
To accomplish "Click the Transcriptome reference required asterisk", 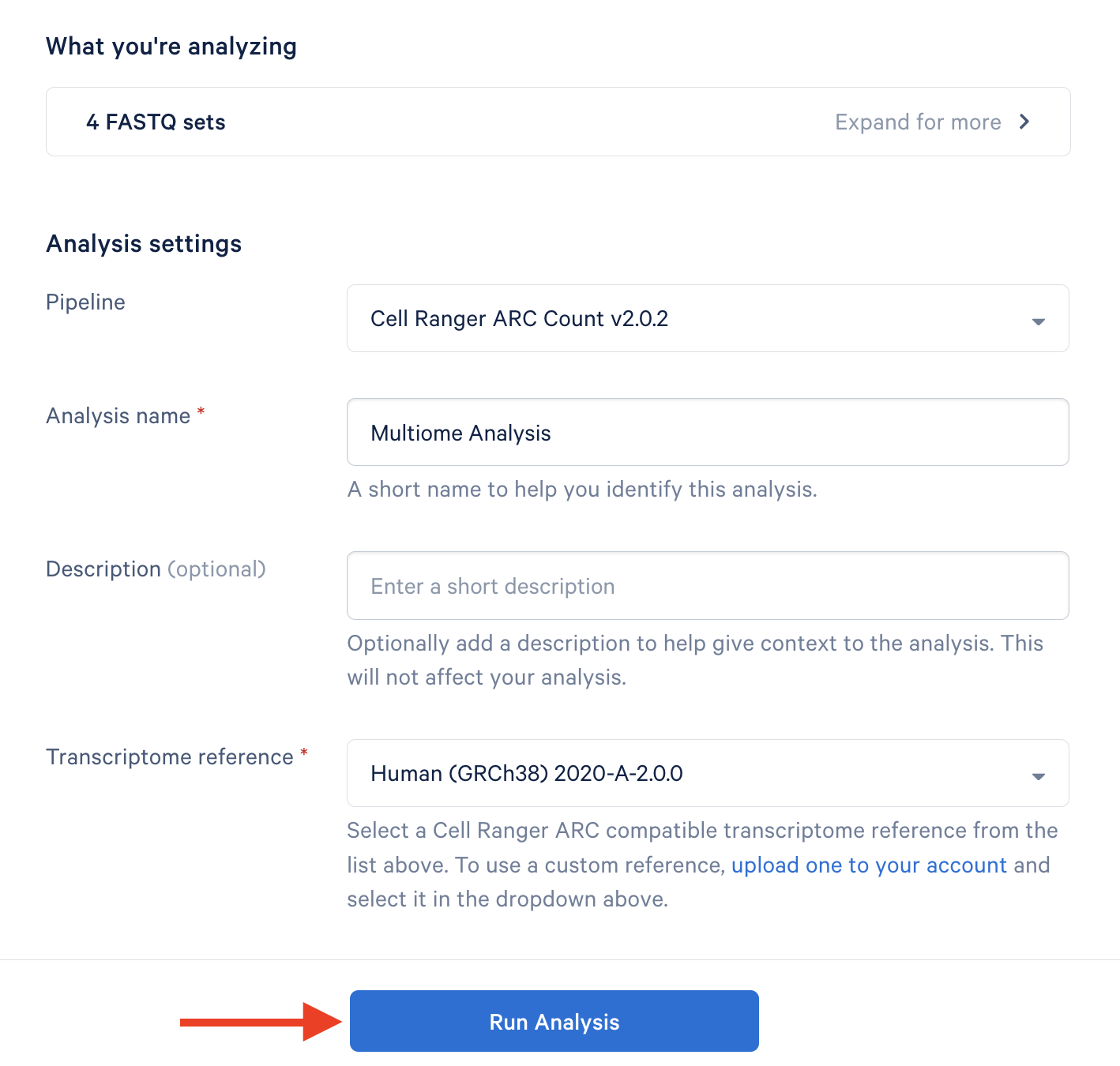I will click(x=303, y=754).
